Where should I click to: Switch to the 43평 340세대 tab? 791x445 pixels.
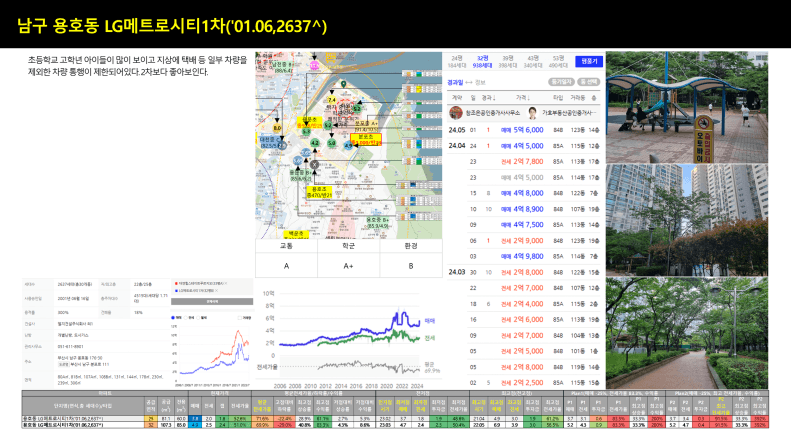533,62
